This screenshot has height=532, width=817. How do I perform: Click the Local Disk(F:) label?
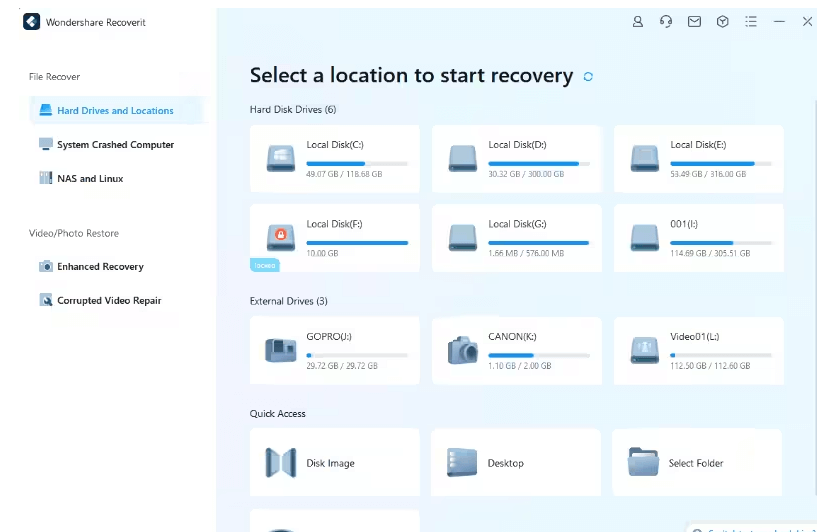click(x=335, y=224)
